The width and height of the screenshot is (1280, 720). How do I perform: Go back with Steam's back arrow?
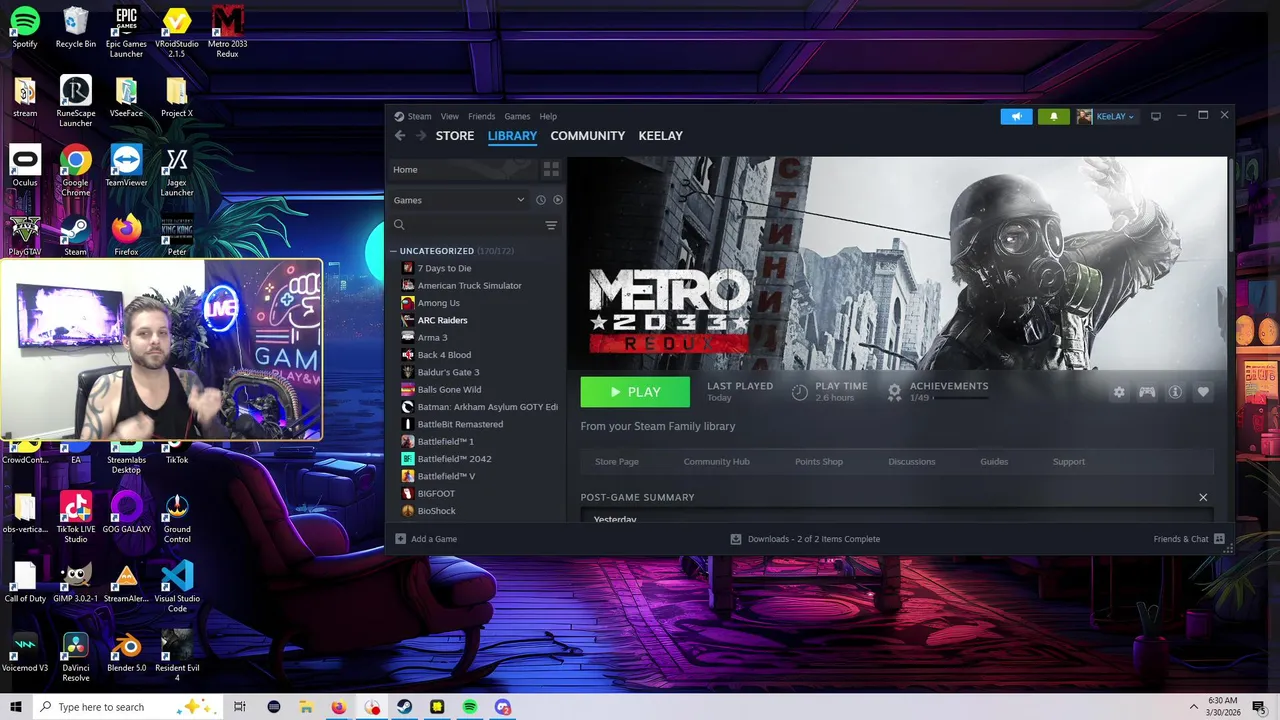[400, 136]
